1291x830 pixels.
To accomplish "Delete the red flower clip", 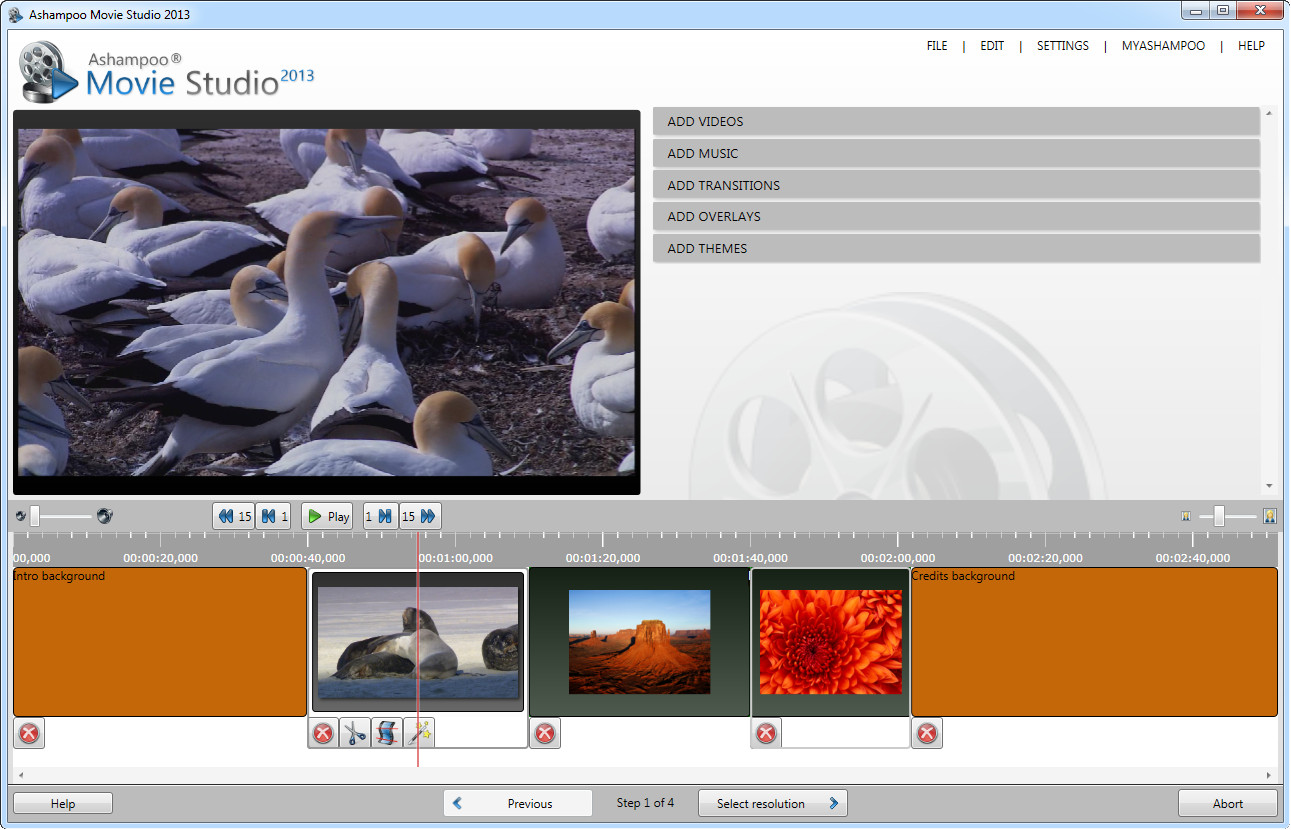I will pyautogui.click(x=766, y=733).
